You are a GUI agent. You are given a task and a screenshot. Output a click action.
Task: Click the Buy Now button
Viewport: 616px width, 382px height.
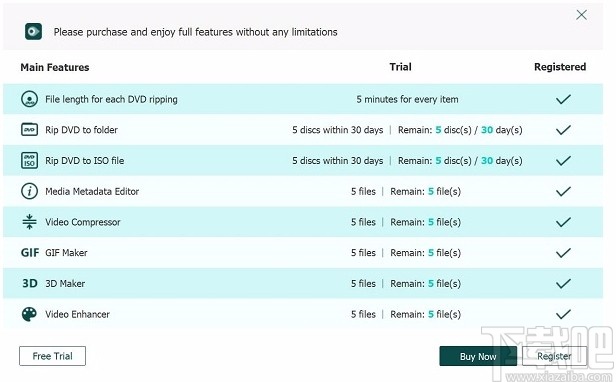[x=478, y=356]
